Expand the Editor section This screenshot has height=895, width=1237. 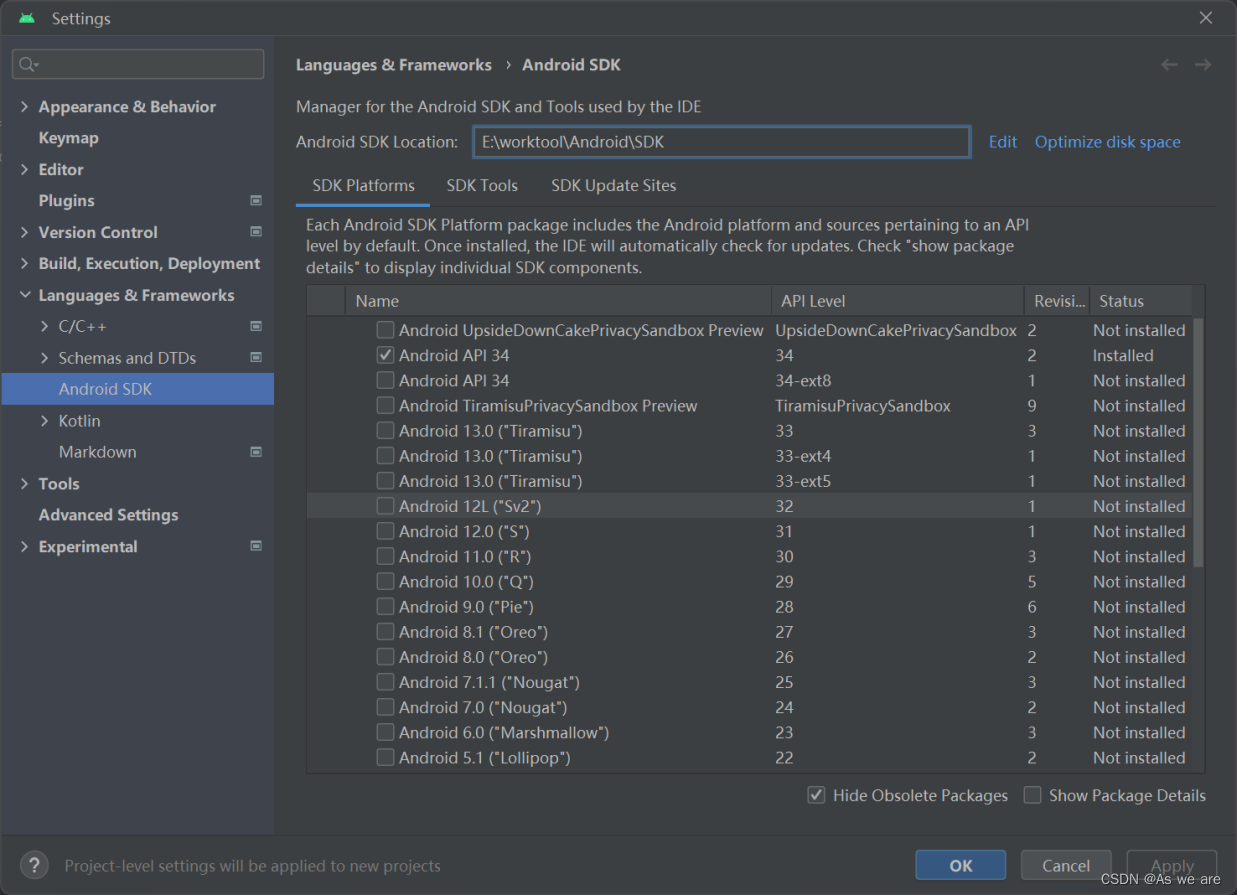pos(24,169)
